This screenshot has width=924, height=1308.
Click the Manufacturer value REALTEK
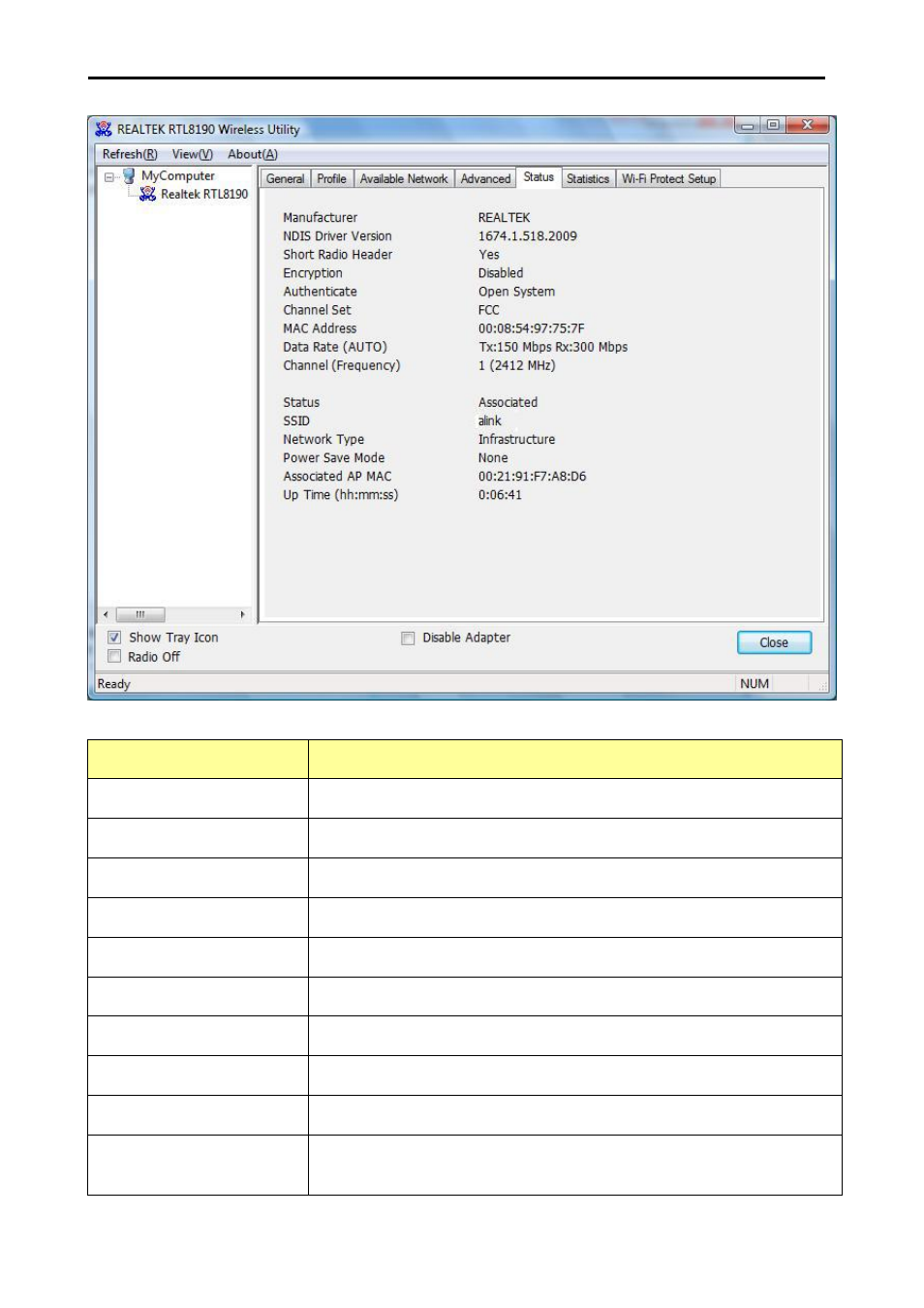504,218
